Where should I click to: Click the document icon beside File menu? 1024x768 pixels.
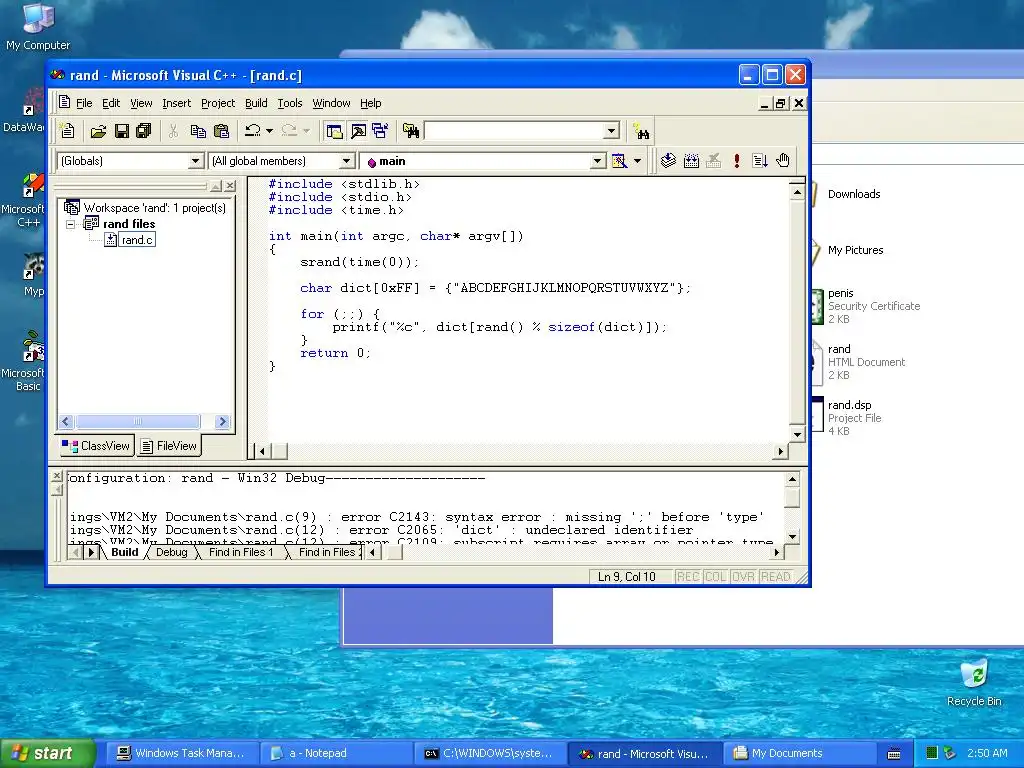[x=64, y=103]
